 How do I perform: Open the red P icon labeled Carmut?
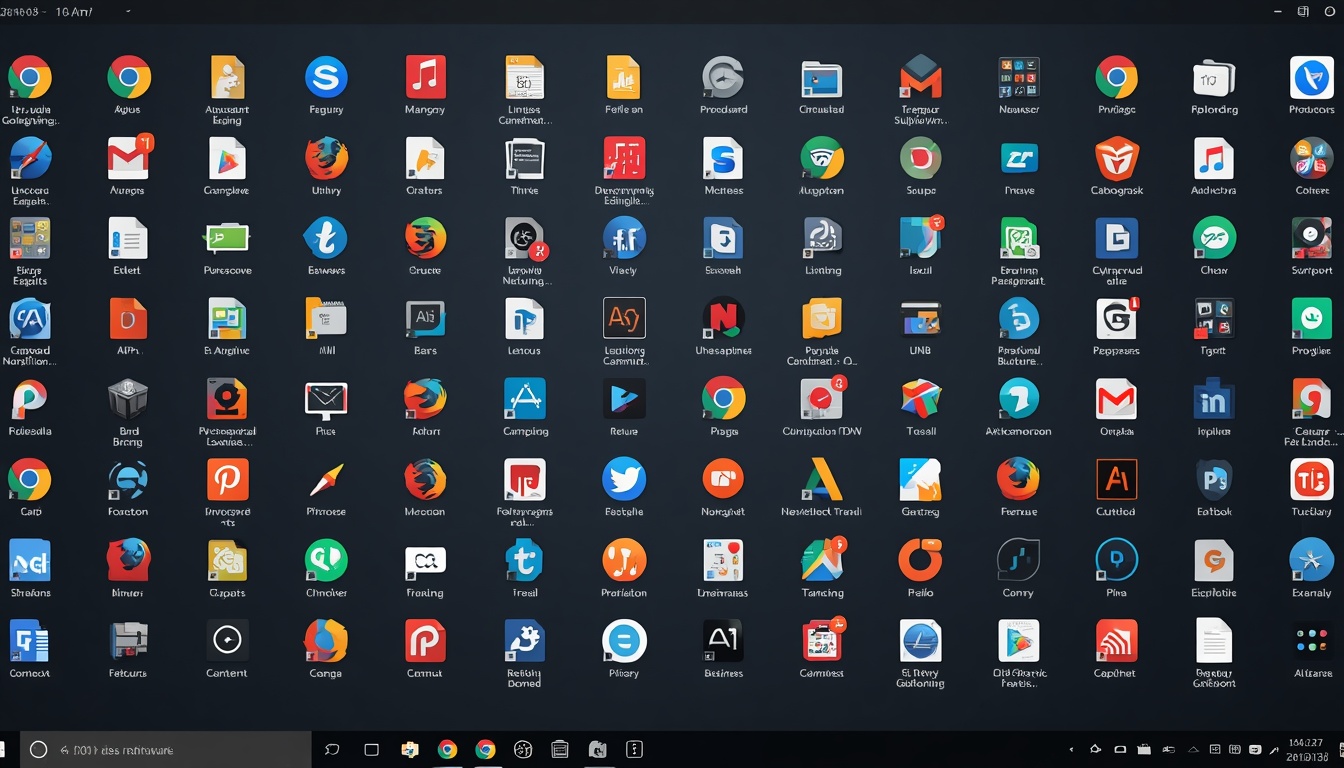click(425, 641)
